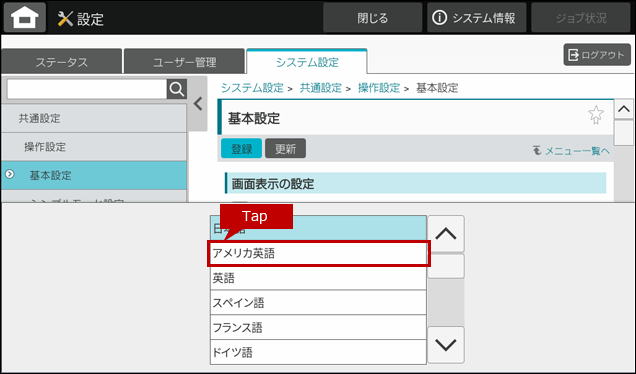The image size is (636, 374).
Task: Open システム情報
Action: (x=476, y=18)
